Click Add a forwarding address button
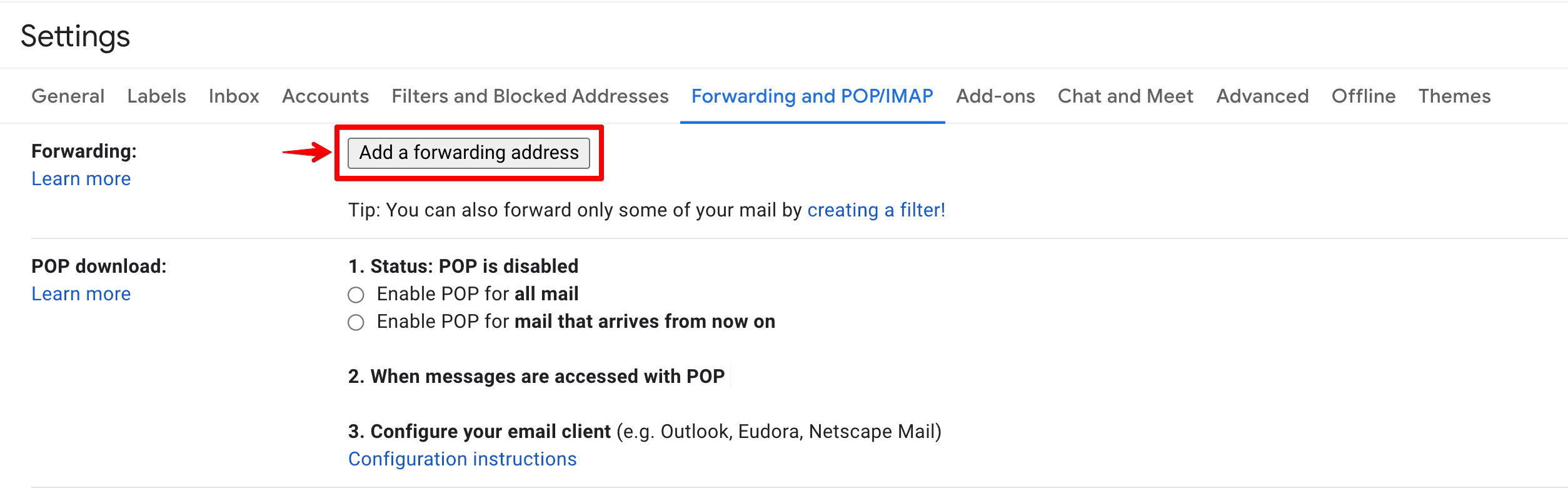1568x488 pixels. pos(469,153)
